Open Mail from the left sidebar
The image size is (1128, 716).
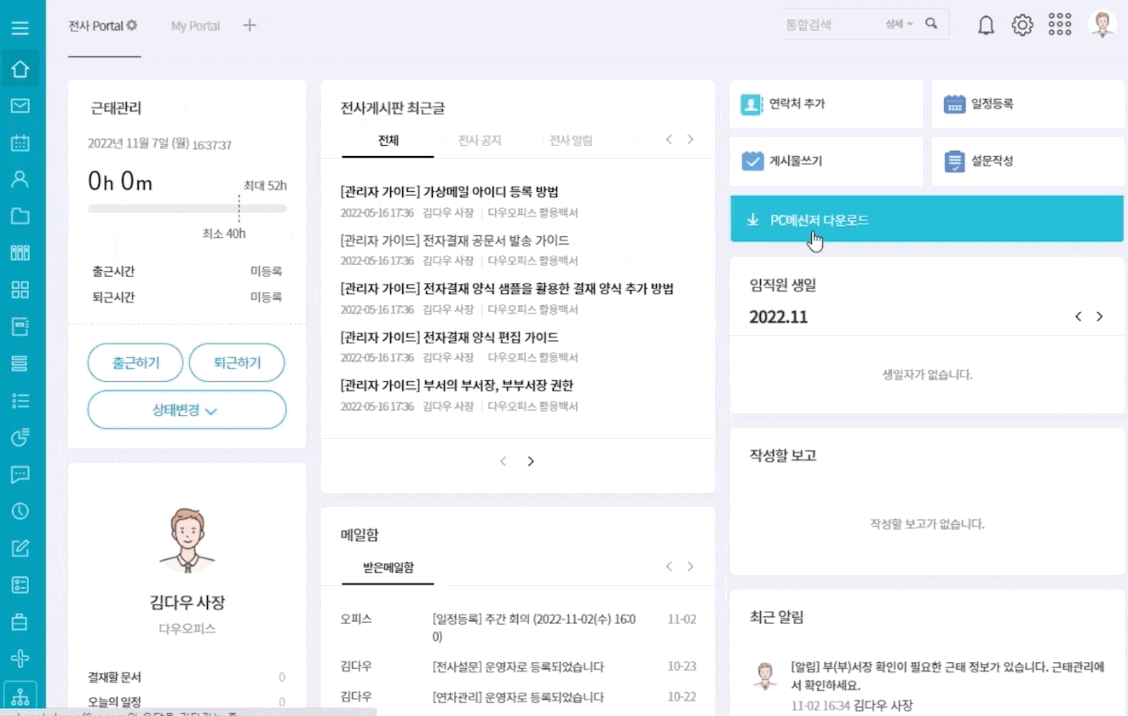click(x=20, y=106)
